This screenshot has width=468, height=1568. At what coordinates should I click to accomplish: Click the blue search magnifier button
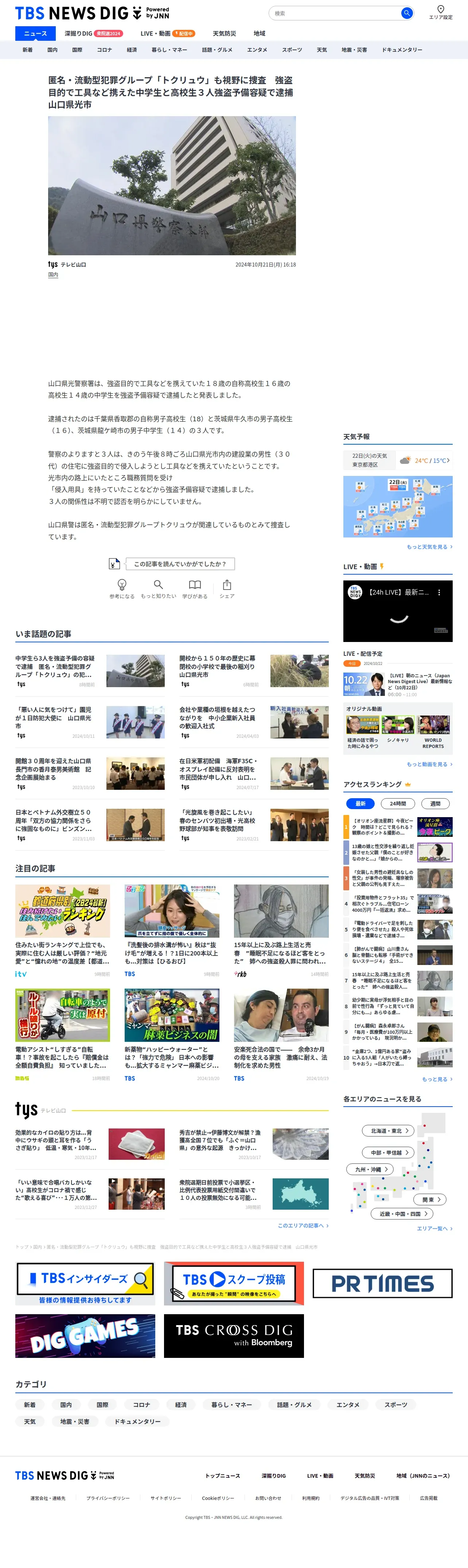pos(406,13)
